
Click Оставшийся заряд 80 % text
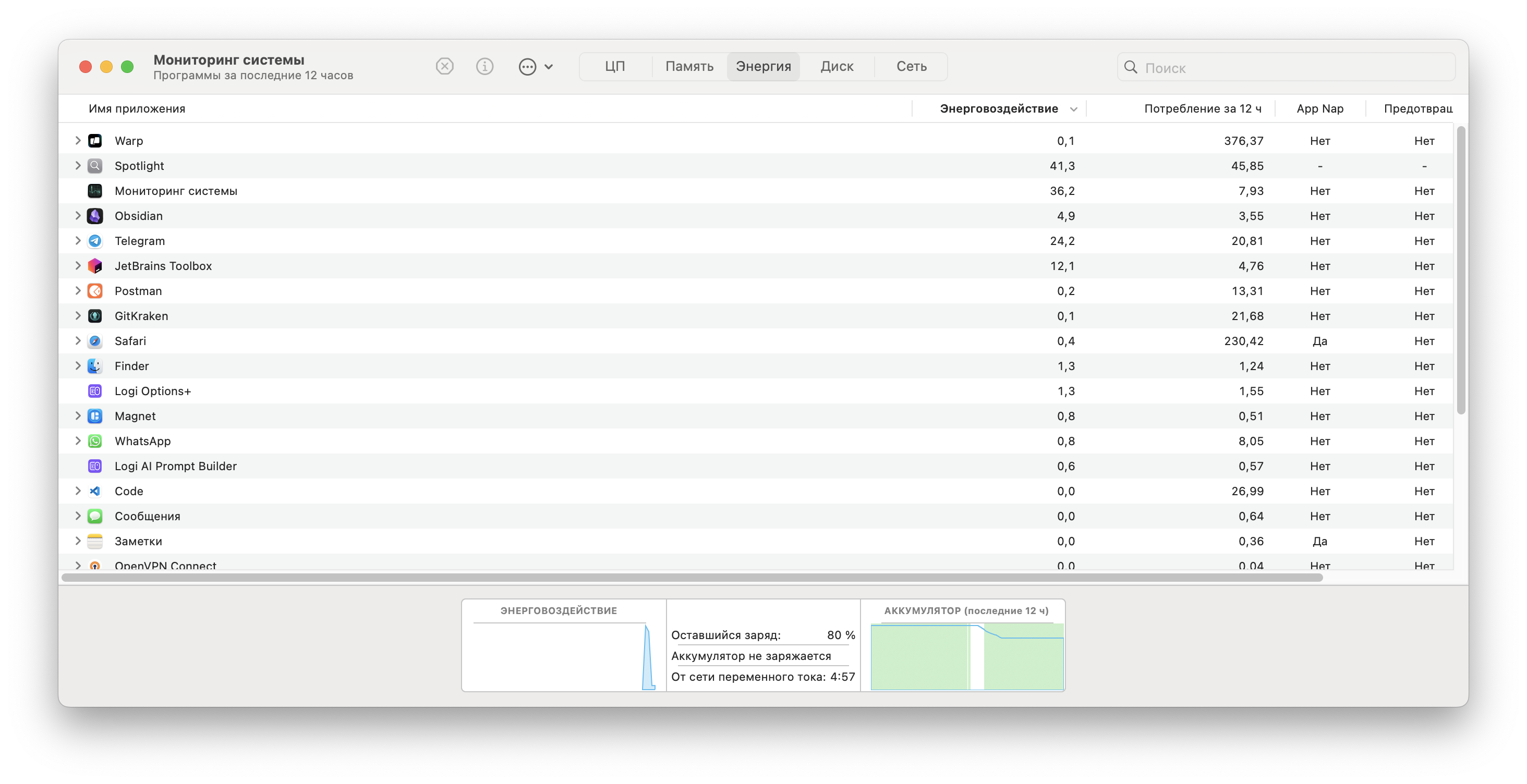763,635
